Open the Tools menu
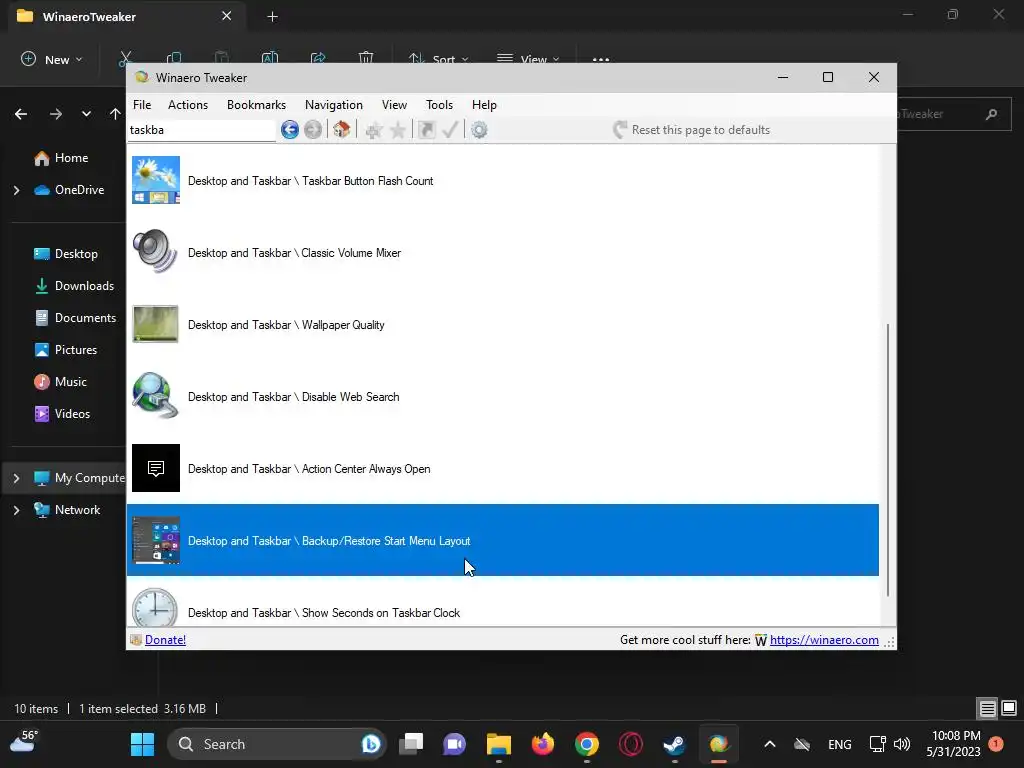The image size is (1024, 768). click(x=439, y=105)
